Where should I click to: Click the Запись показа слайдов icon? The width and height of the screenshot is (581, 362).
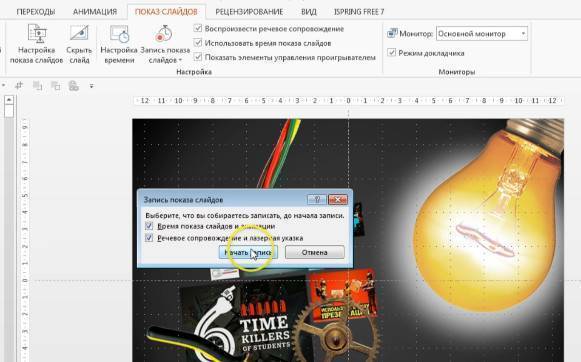[163, 33]
